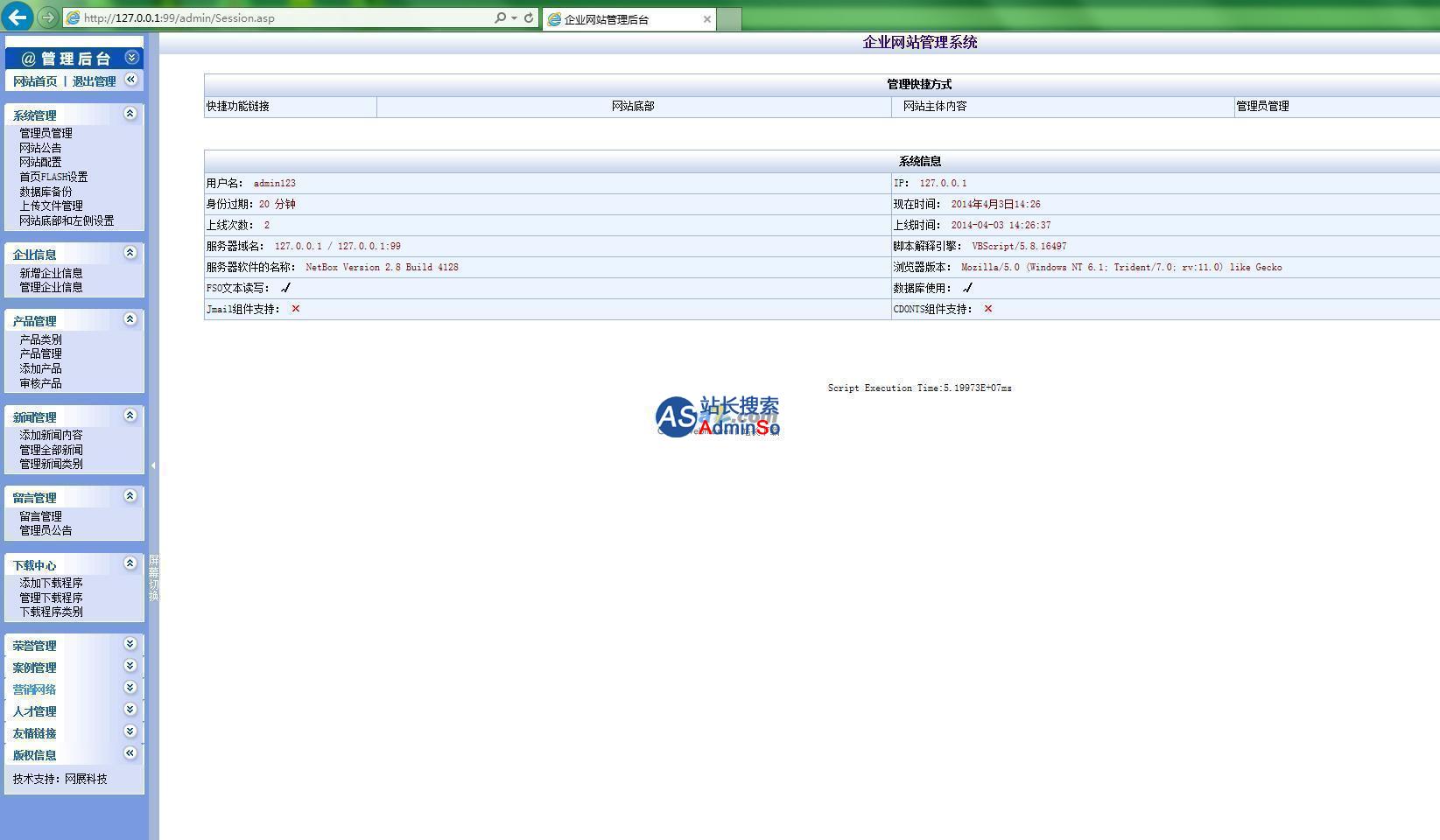Click the 管理员管理 shortcut link
The height and width of the screenshot is (840, 1440).
point(1262,106)
